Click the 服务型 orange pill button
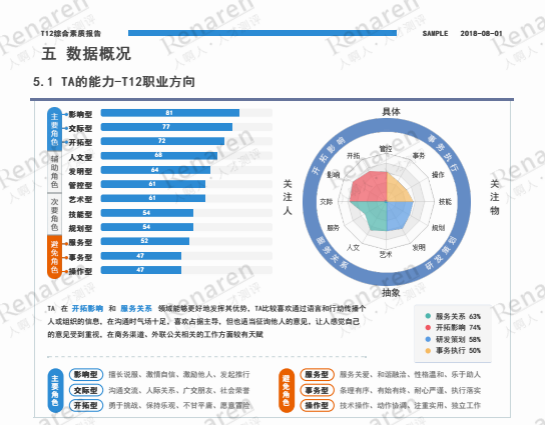 (317, 375)
